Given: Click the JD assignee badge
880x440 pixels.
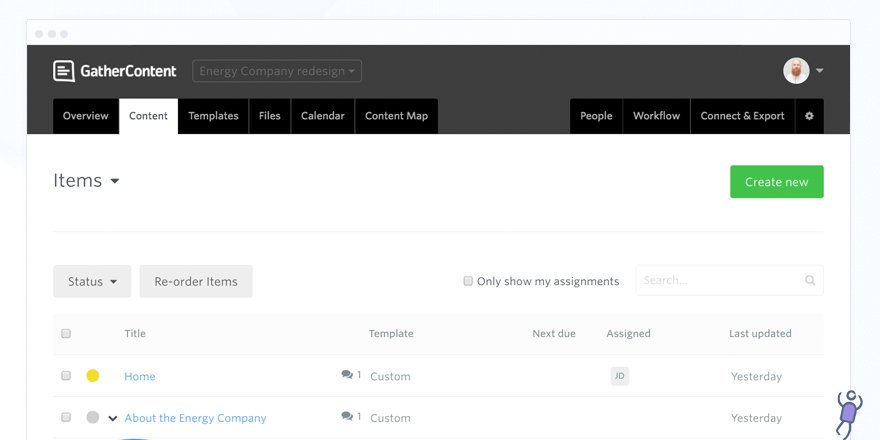Looking at the screenshot, I should 620,376.
